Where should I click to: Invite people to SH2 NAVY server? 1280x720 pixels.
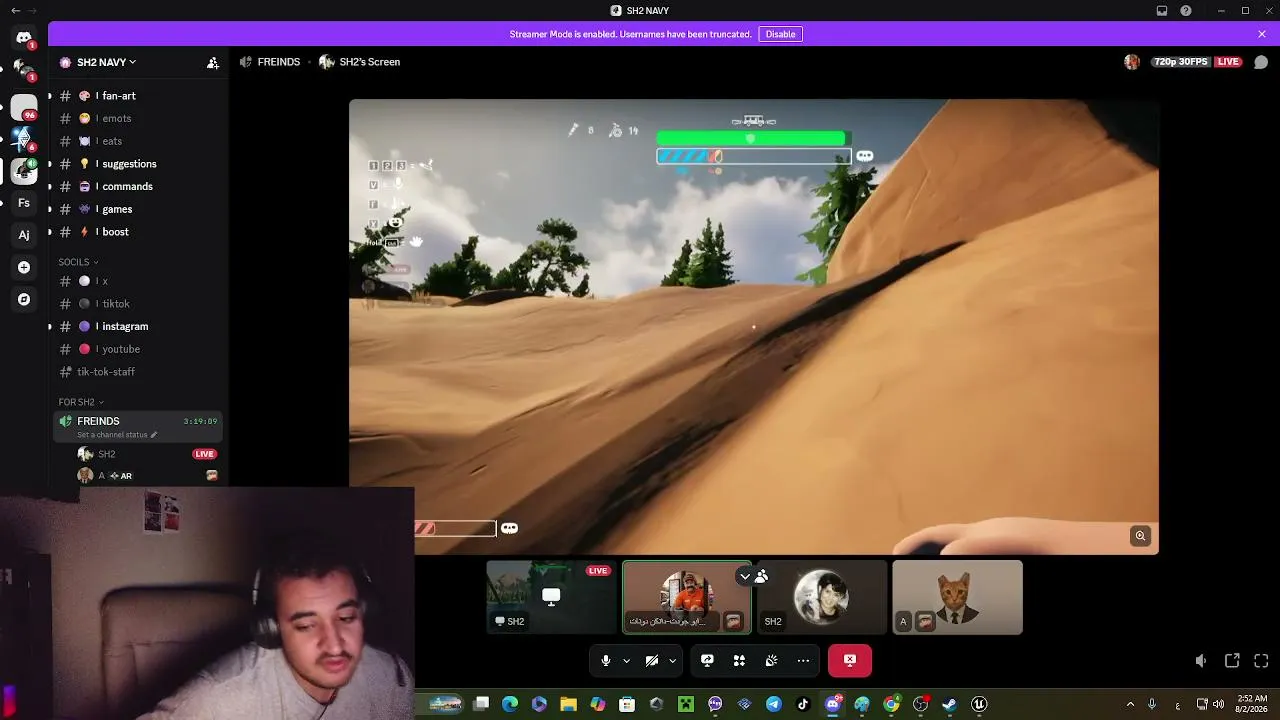213,62
